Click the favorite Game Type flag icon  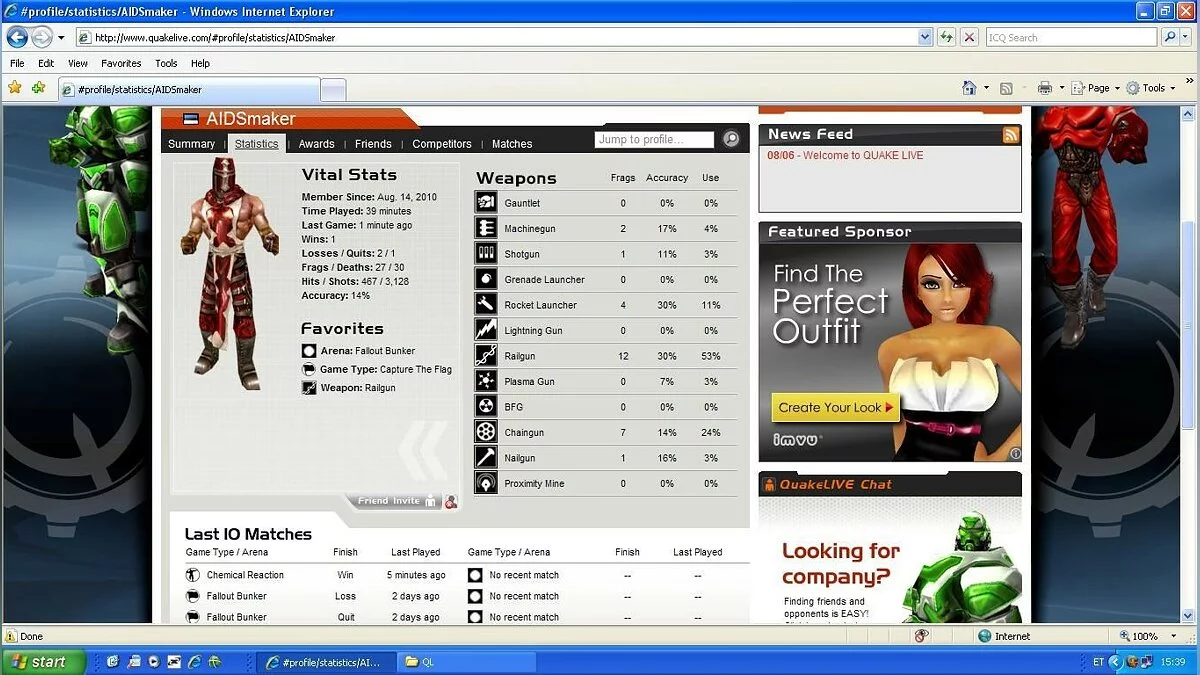point(309,369)
